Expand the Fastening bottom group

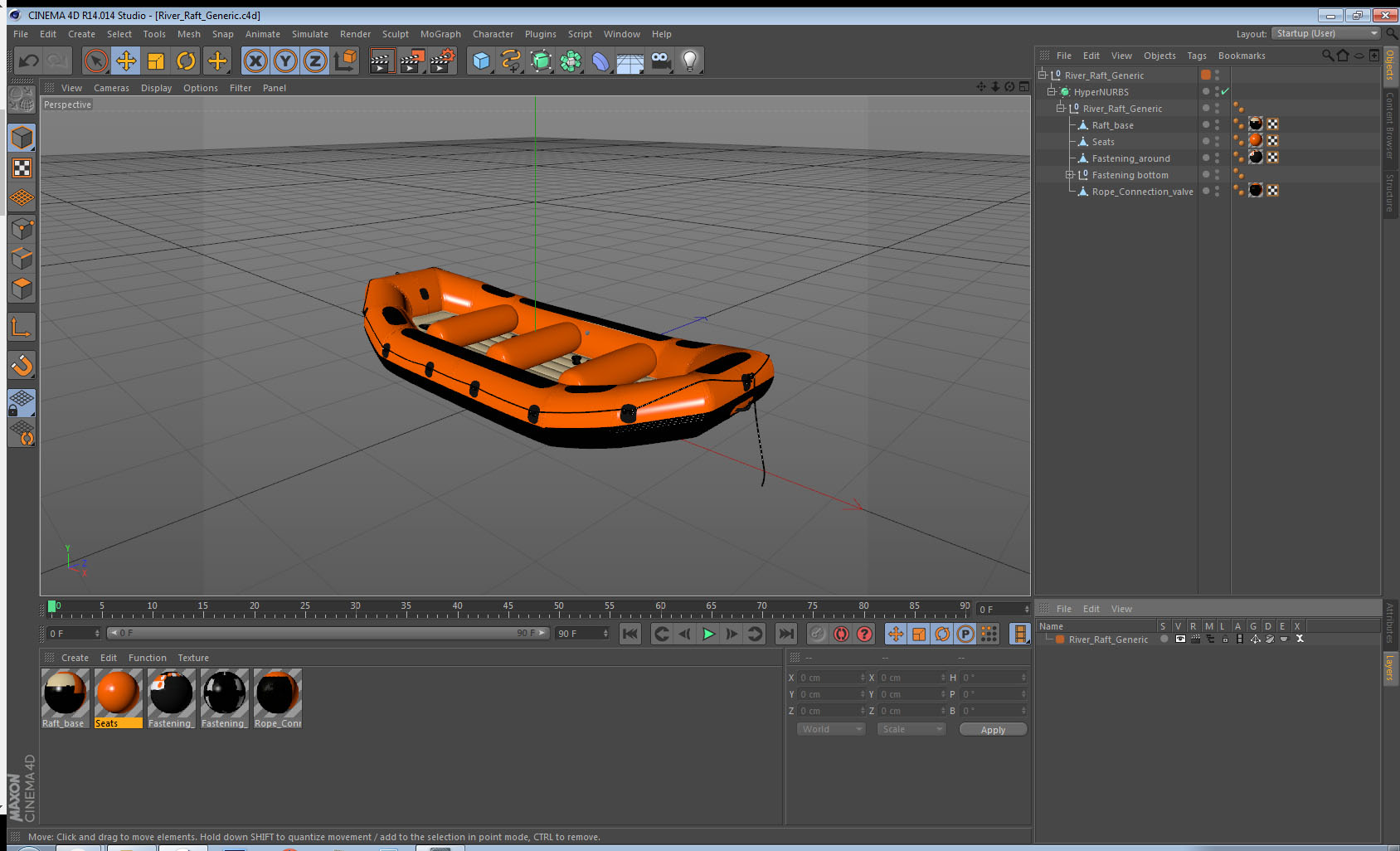[x=1070, y=174]
